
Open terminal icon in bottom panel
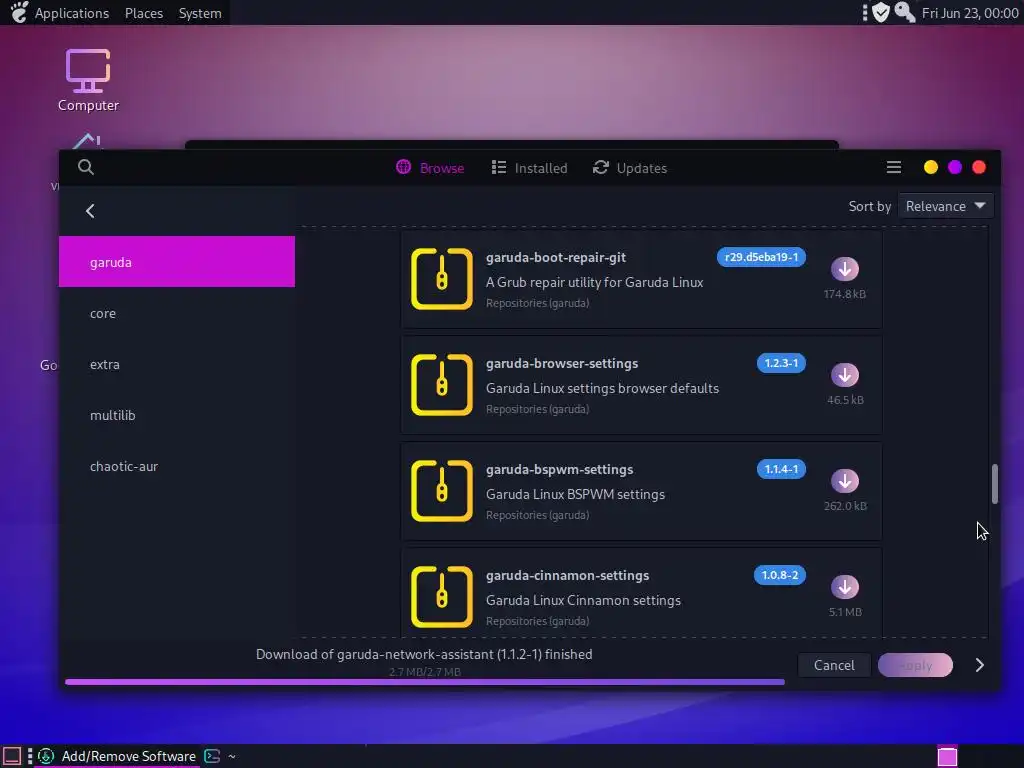[x=212, y=756]
